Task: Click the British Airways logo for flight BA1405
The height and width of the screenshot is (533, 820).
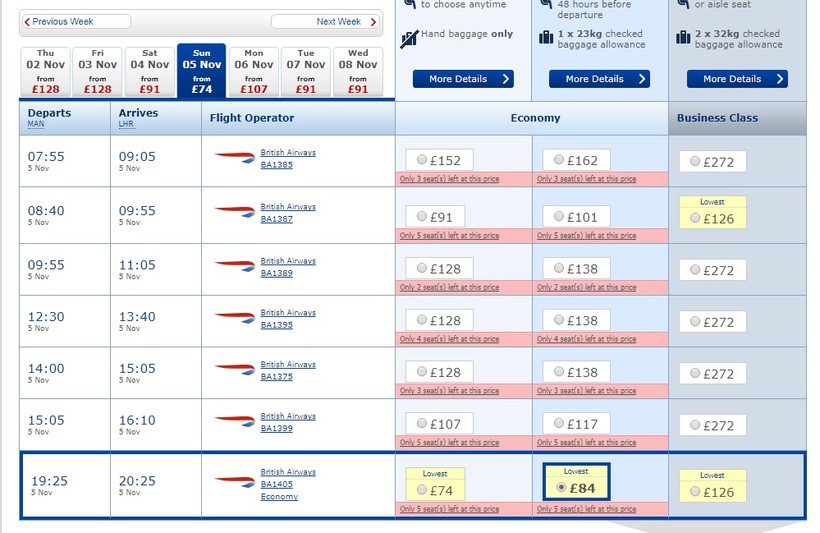Action: 235,481
